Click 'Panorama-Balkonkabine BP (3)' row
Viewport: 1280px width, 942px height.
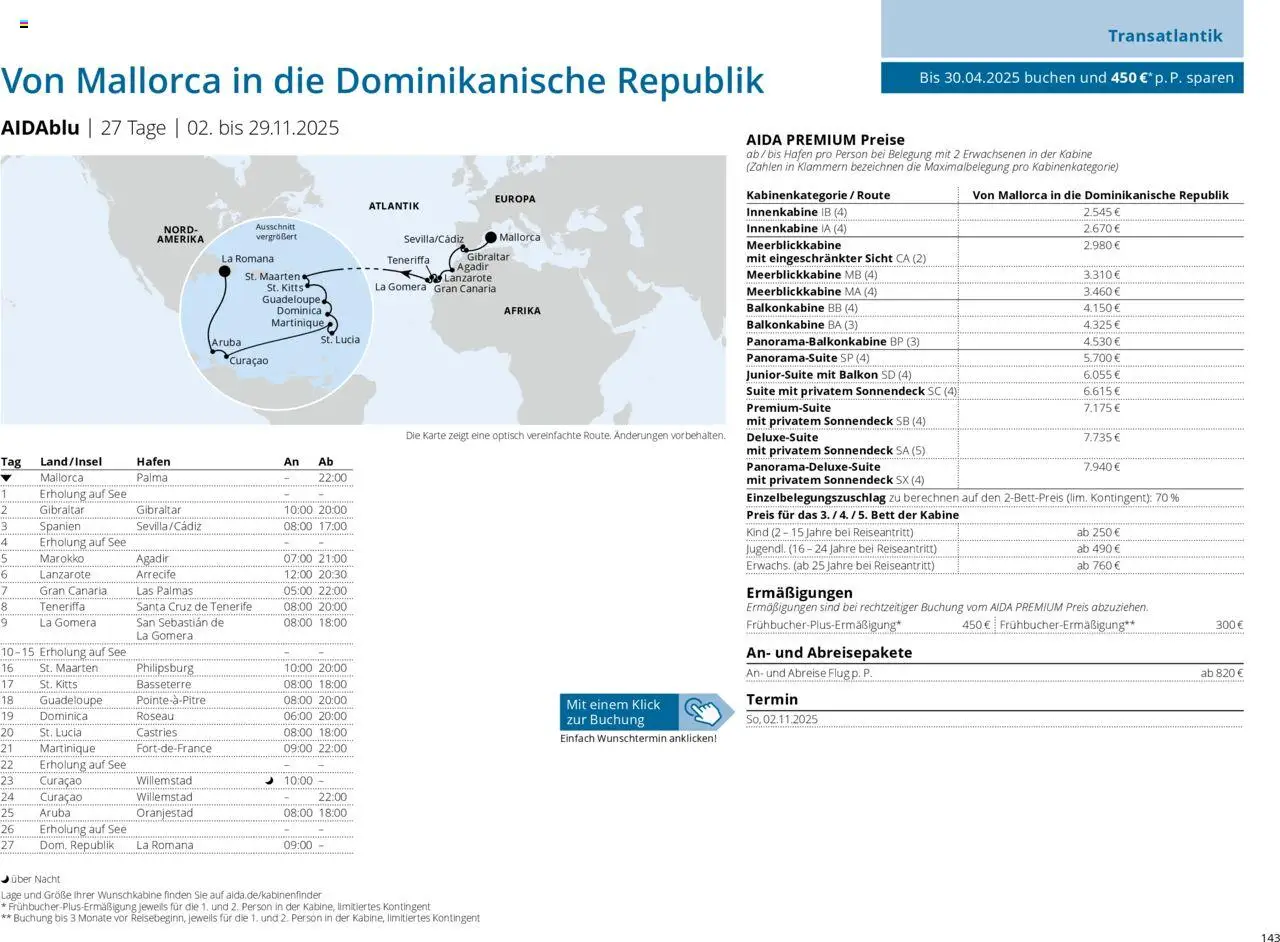[x=995, y=341]
